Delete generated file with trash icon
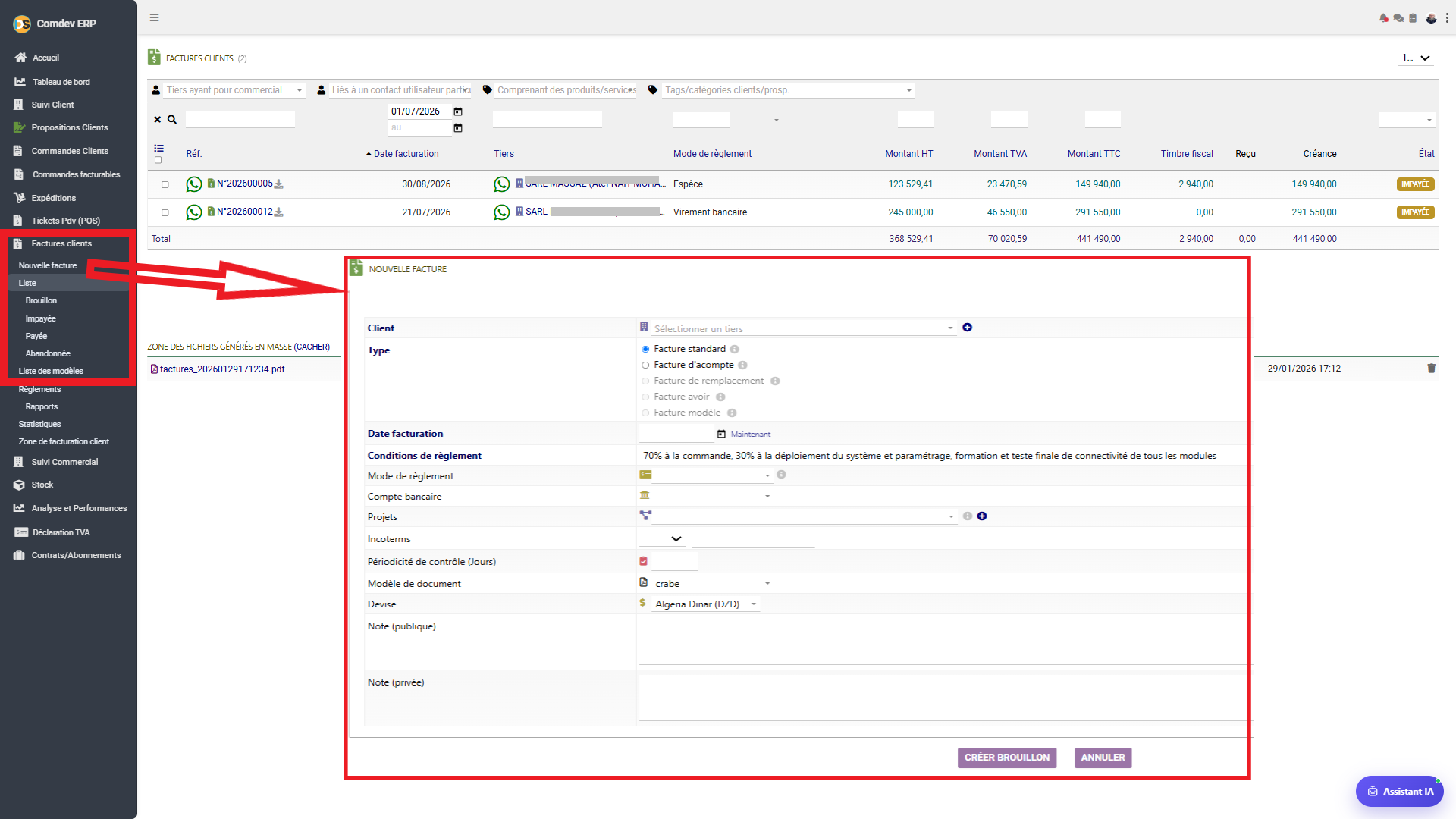The image size is (1456, 819). tap(1432, 369)
